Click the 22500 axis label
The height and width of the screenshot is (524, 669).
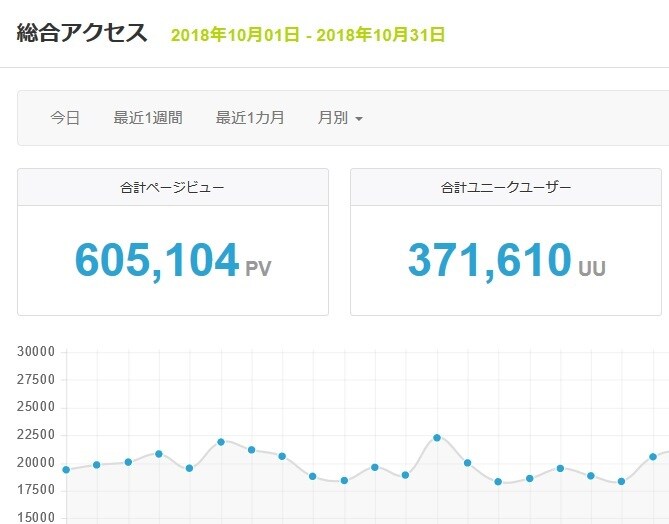click(x=36, y=435)
